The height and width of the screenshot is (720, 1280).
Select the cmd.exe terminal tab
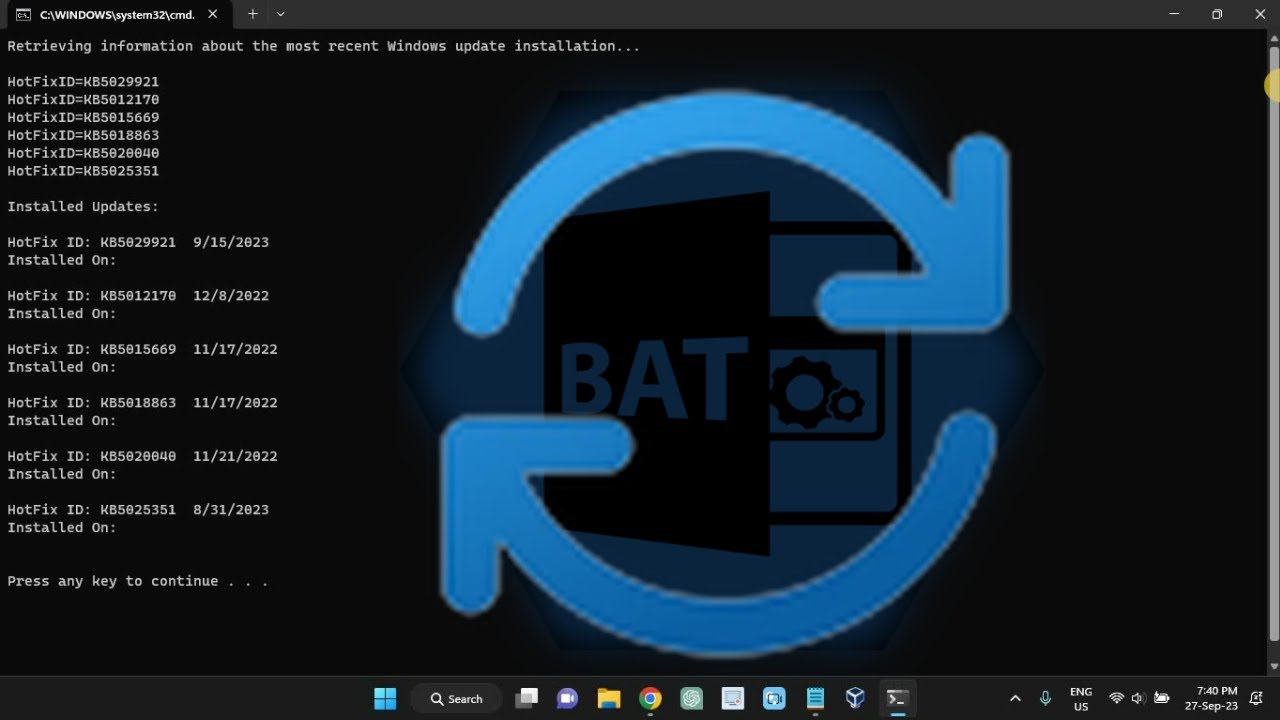[x=118, y=14]
